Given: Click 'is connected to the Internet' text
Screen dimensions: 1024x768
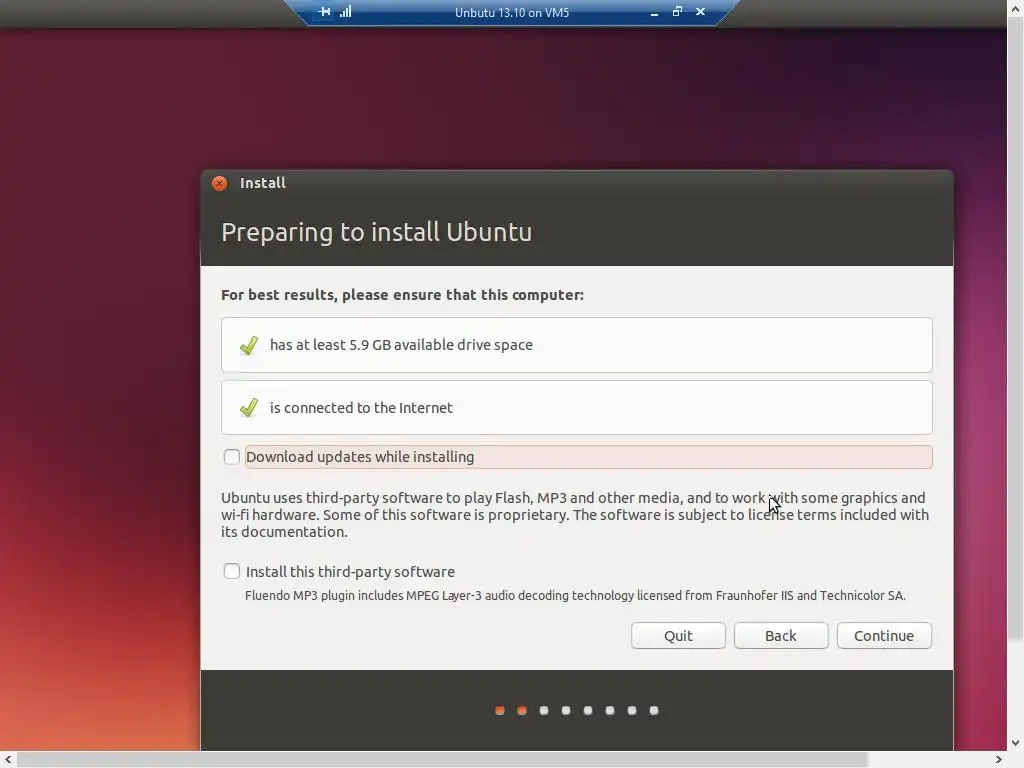Looking at the screenshot, I should pyautogui.click(x=361, y=408).
